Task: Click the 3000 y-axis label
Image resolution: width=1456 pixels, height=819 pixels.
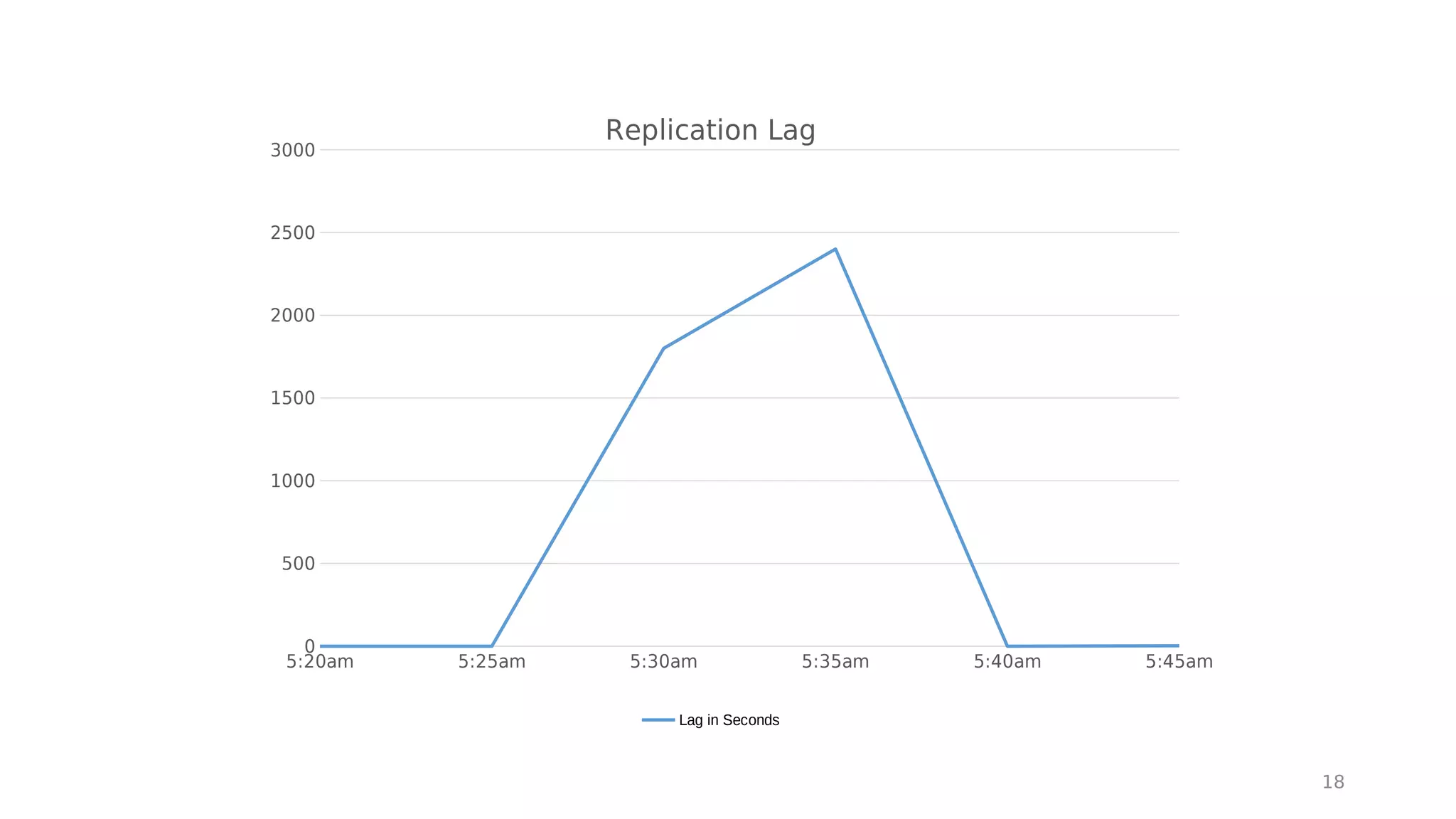Action: 292,150
